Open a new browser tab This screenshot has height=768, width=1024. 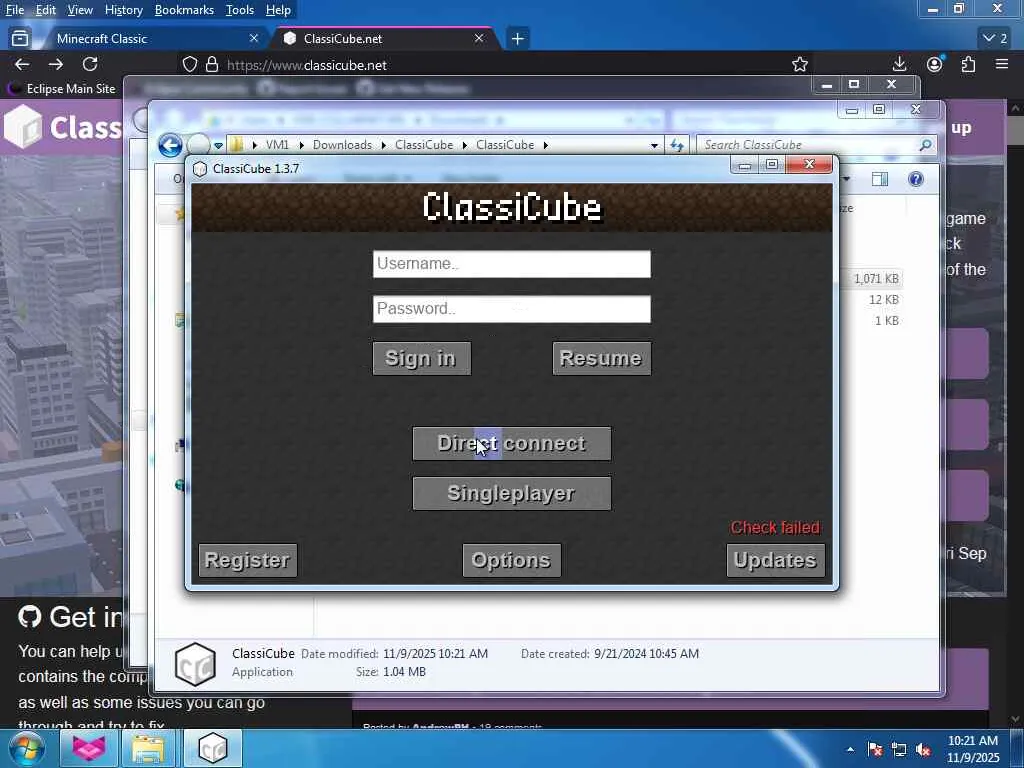[x=517, y=39]
